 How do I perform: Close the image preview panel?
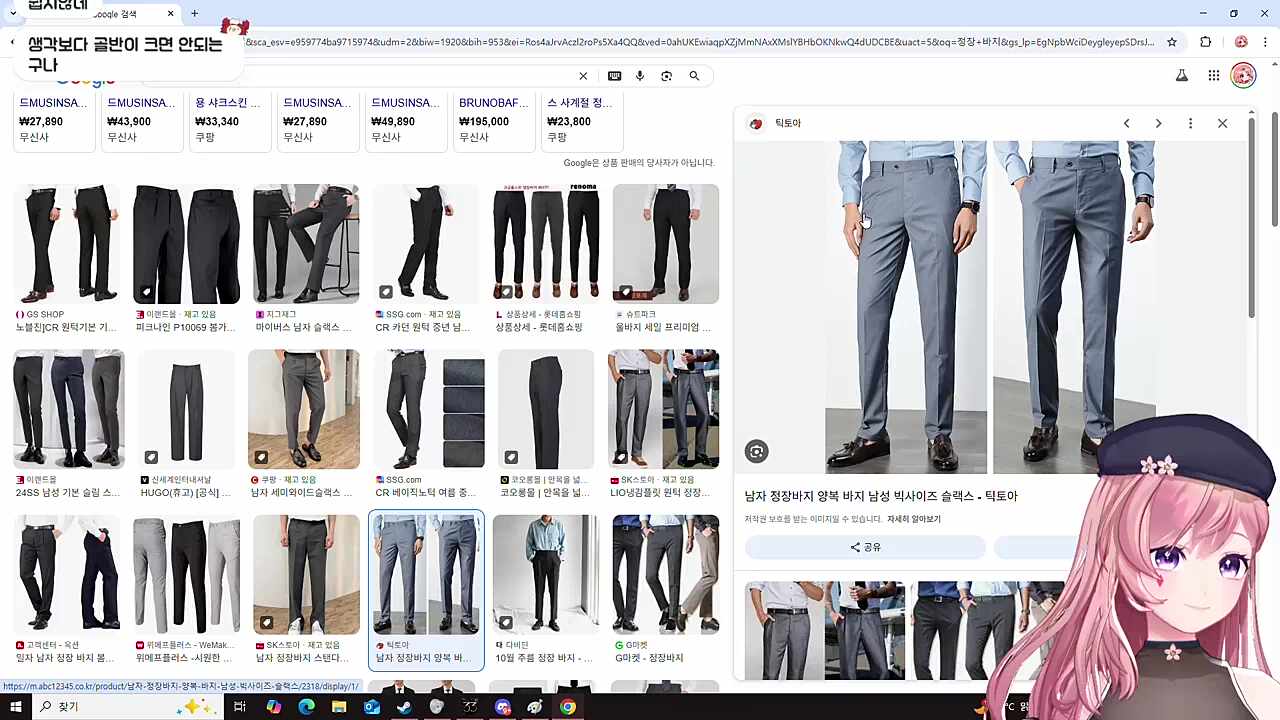pyautogui.click(x=1222, y=123)
